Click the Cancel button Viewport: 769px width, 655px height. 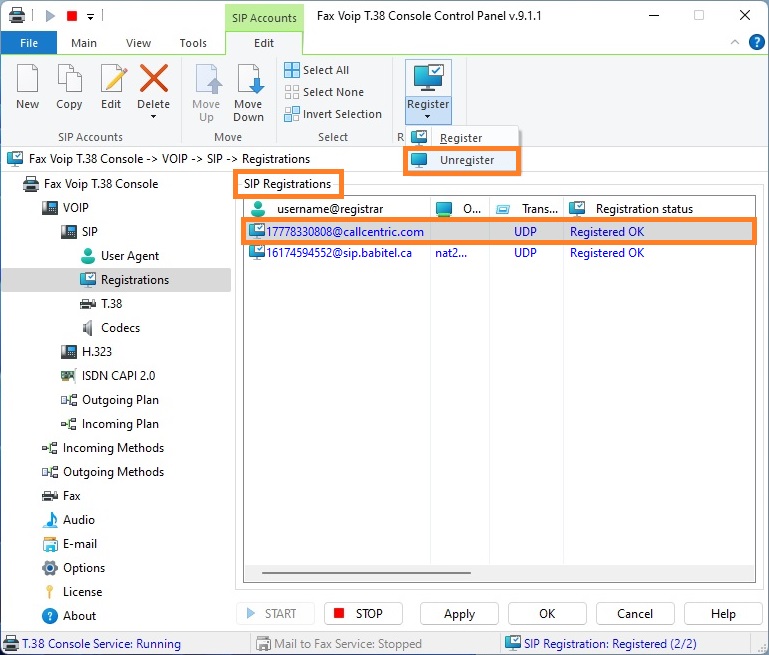[635, 614]
